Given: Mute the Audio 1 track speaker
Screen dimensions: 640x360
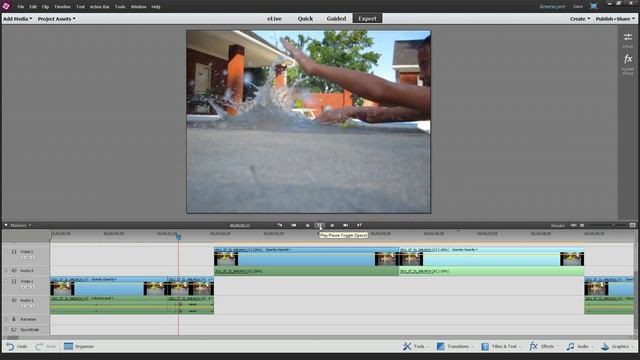Looking at the screenshot, I should [14, 300].
